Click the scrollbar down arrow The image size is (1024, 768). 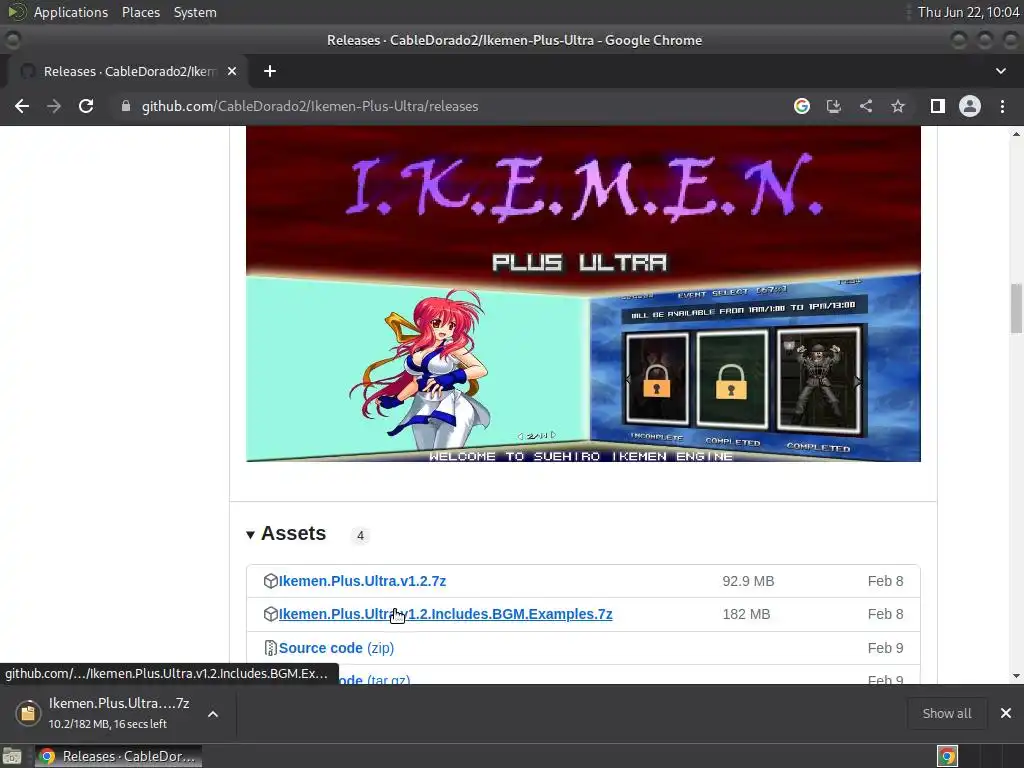pos(1016,676)
